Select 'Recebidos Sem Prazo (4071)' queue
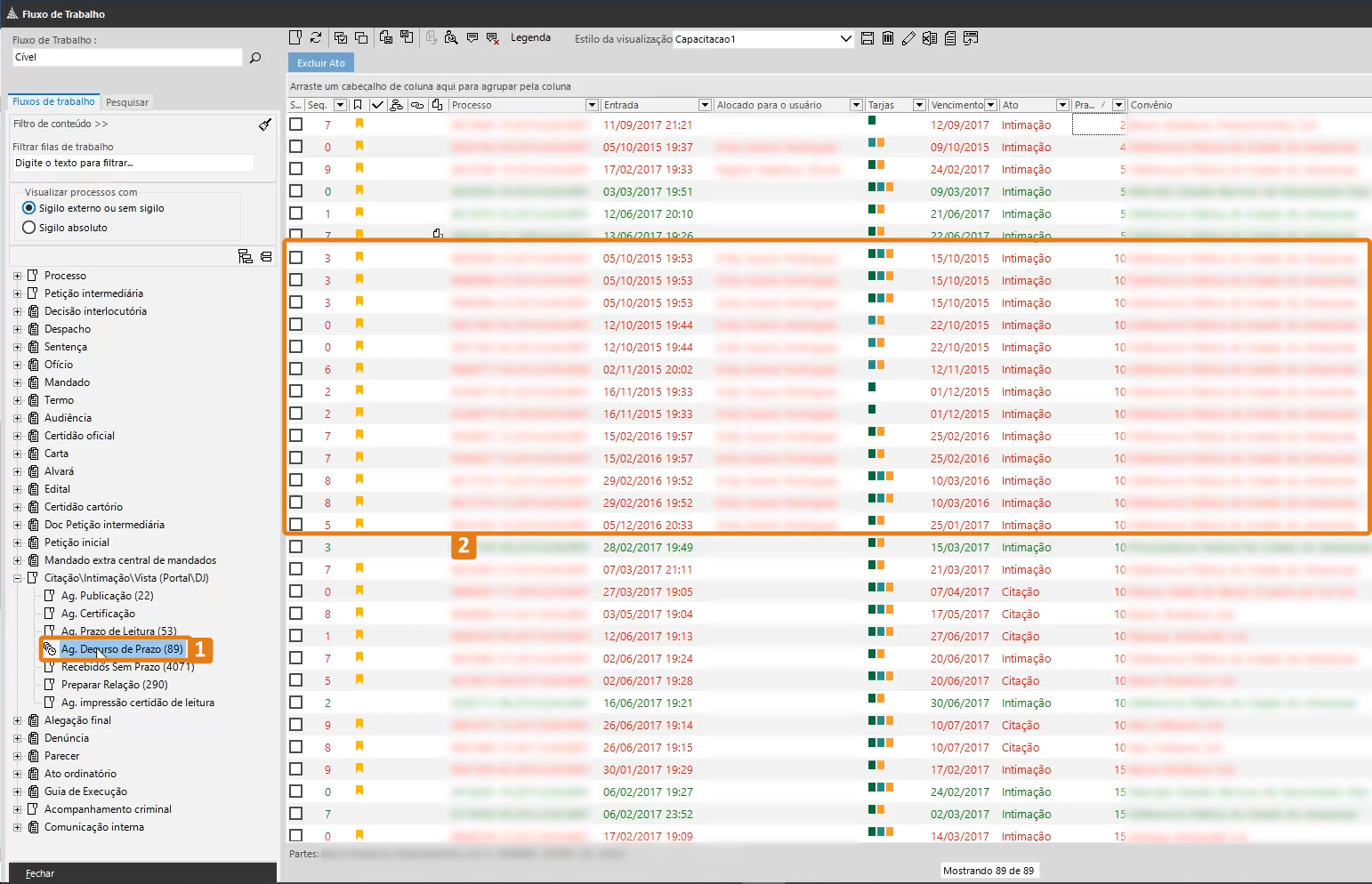The image size is (1372, 884). (127, 667)
